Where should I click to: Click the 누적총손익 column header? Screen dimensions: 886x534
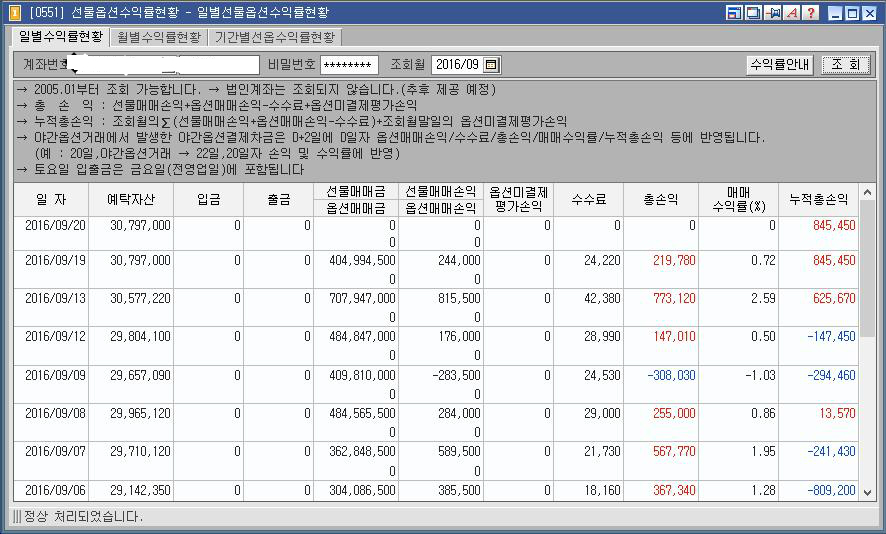pyautogui.click(x=818, y=199)
